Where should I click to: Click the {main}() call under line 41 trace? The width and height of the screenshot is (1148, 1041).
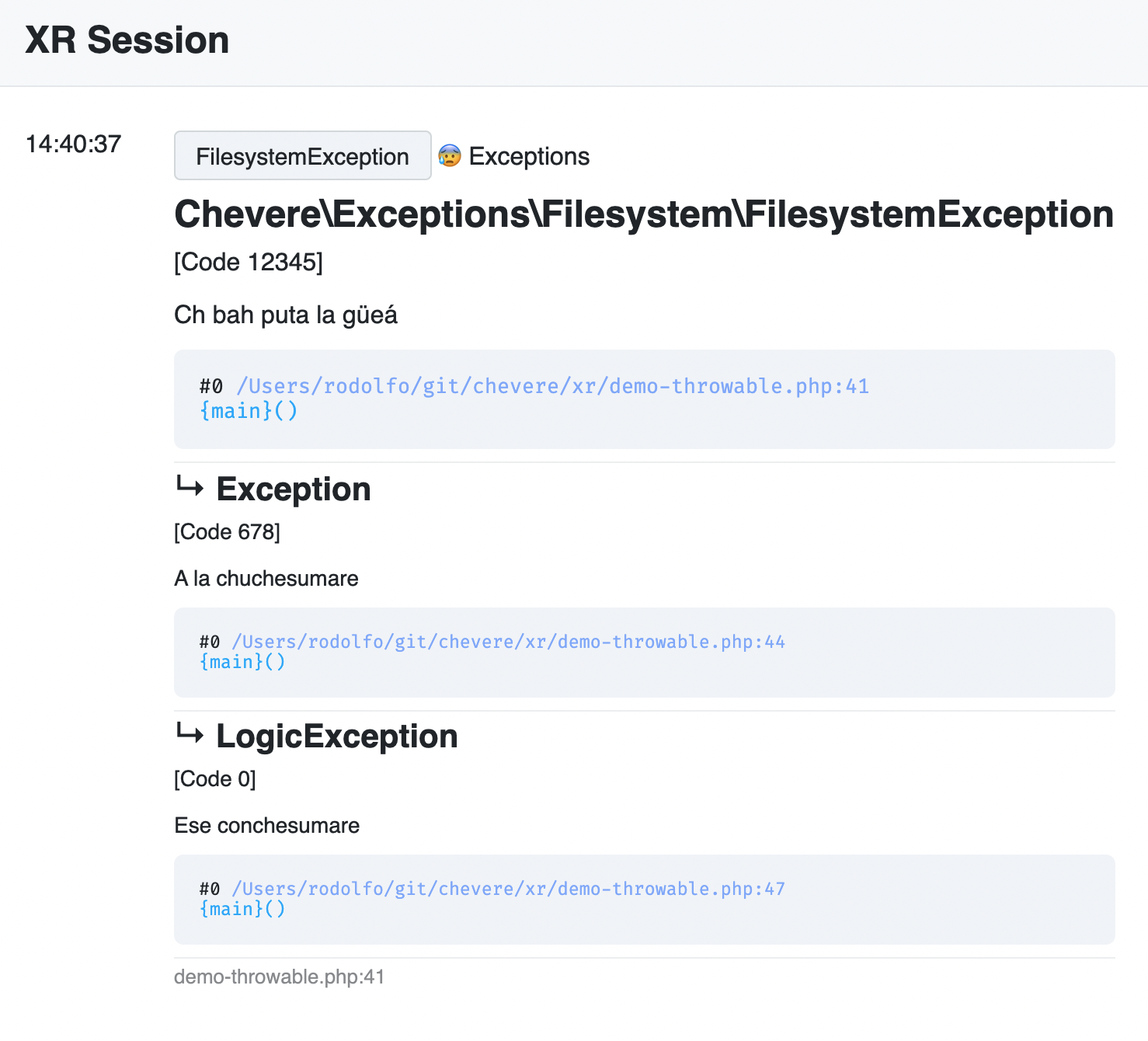[249, 411]
